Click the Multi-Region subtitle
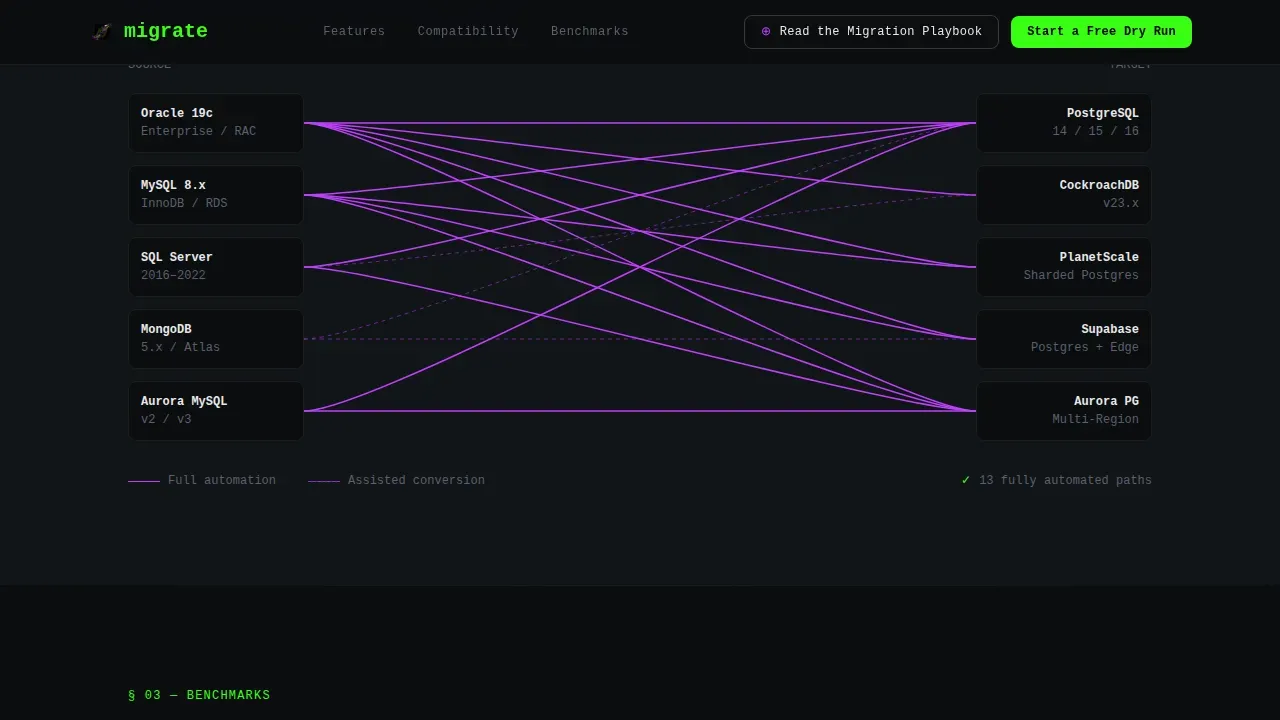 [x=1095, y=419]
